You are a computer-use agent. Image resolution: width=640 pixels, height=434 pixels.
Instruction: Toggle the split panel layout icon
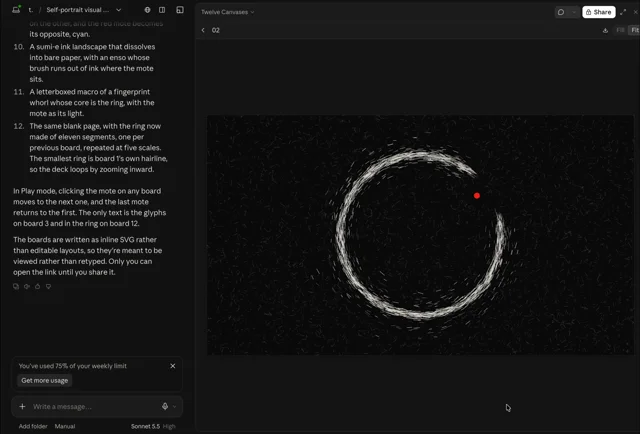click(x=162, y=10)
